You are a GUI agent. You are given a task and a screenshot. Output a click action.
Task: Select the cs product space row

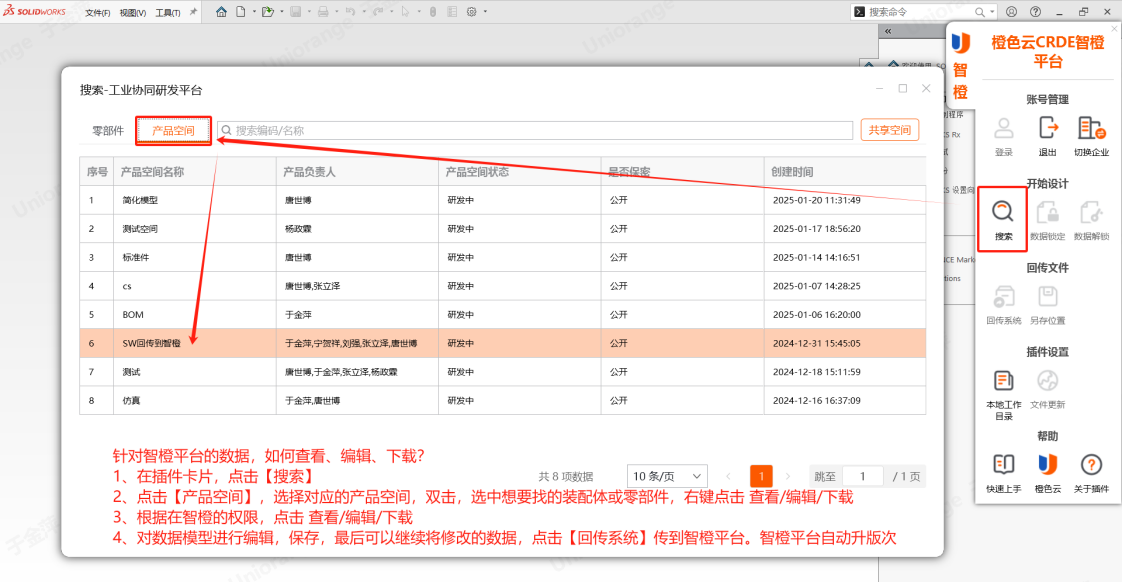point(502,286)
